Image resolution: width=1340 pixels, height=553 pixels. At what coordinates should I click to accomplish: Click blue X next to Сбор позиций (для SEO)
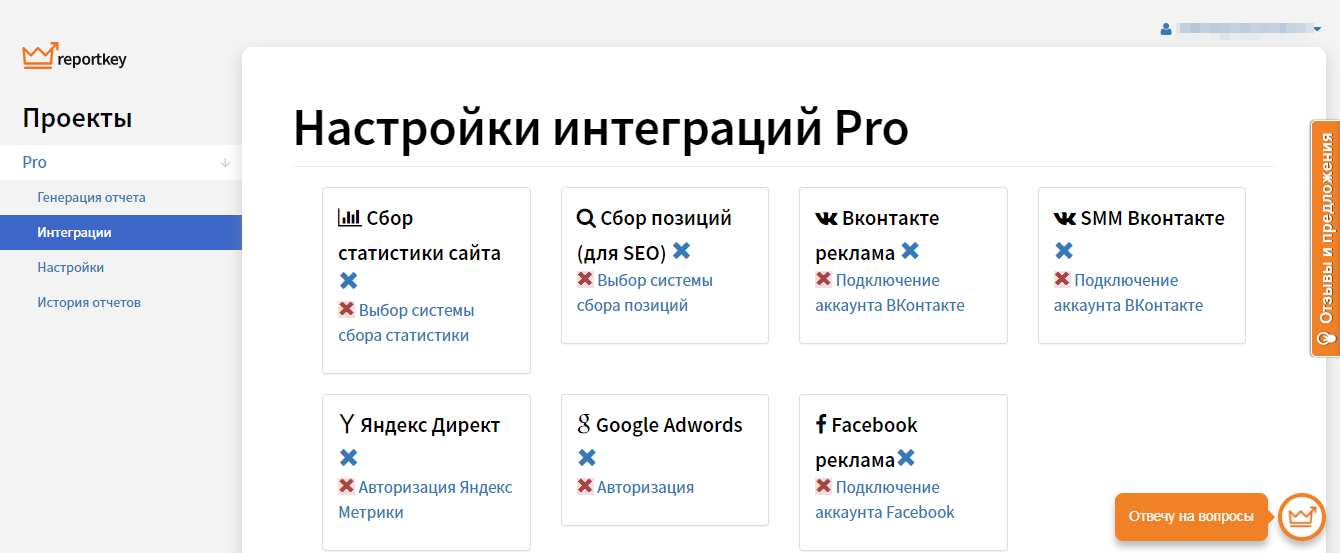click(x=681, y=251)
